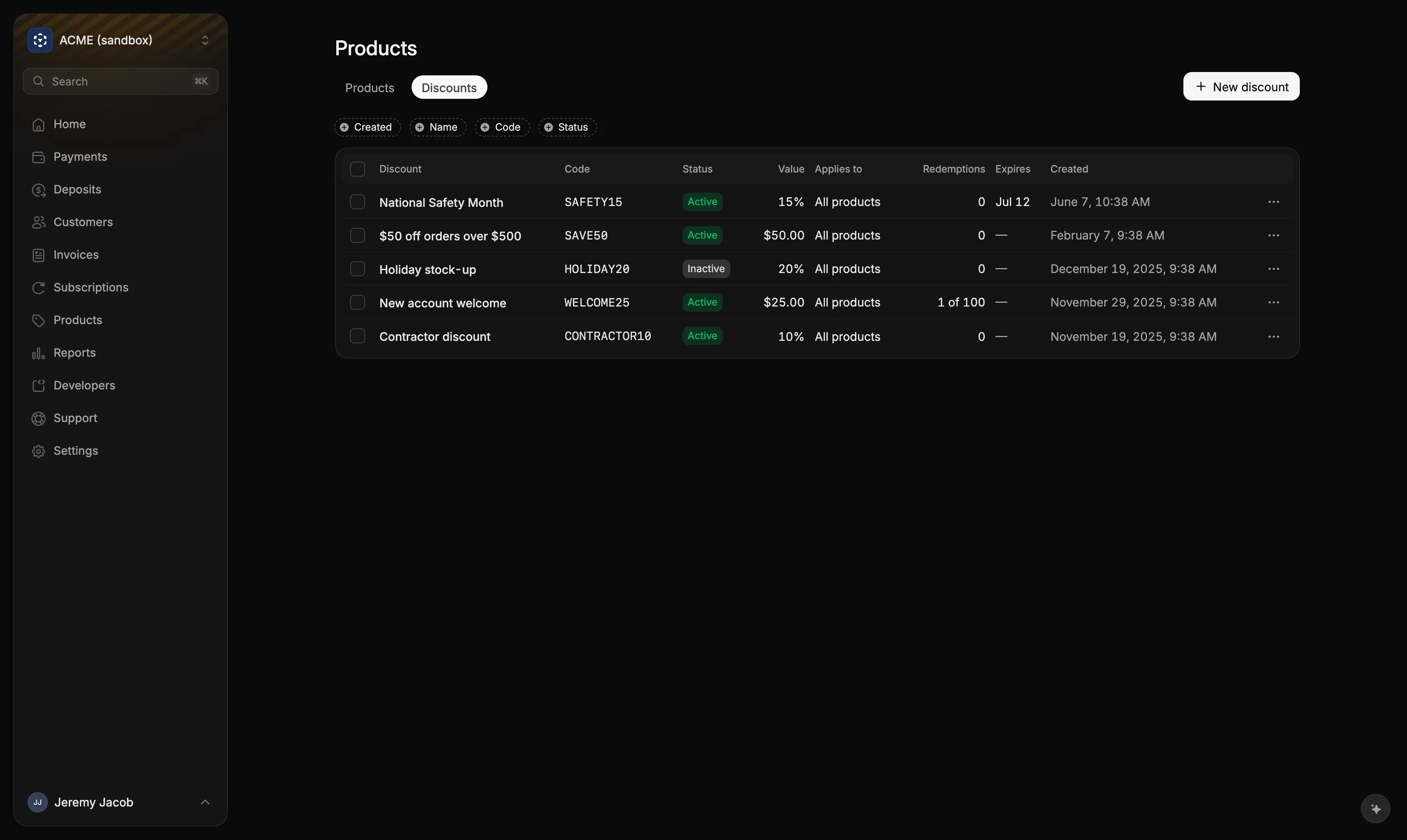Open Invoices via its document icon

[x=39, y=255]
